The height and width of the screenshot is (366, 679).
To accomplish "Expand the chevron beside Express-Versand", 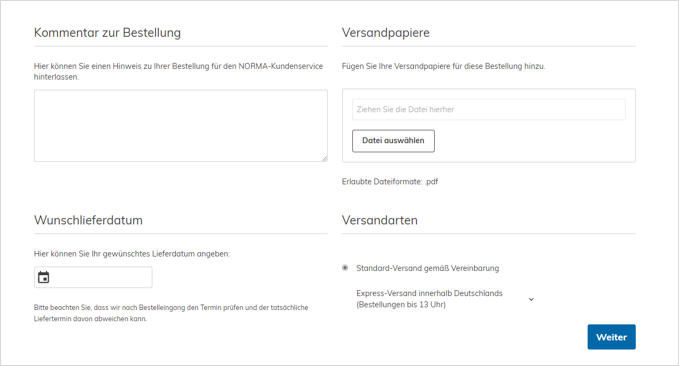I will click(531, 299).
